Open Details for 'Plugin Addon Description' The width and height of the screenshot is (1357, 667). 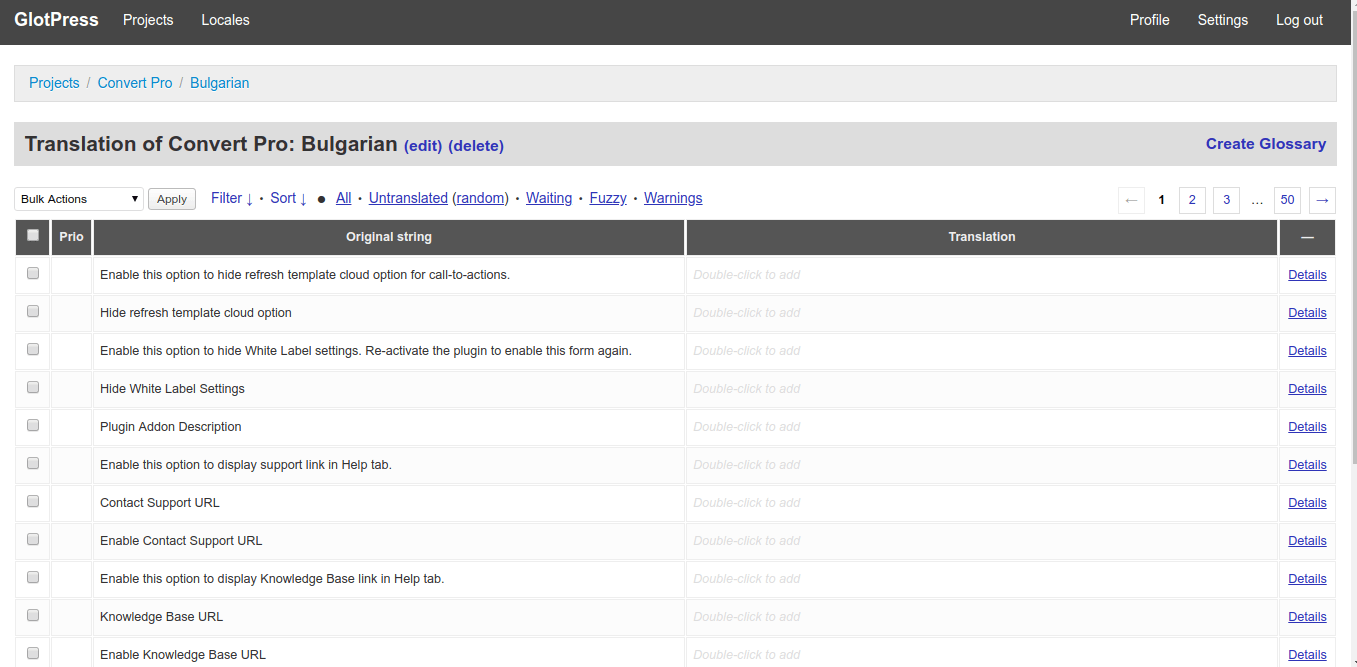coord(1307,427)
